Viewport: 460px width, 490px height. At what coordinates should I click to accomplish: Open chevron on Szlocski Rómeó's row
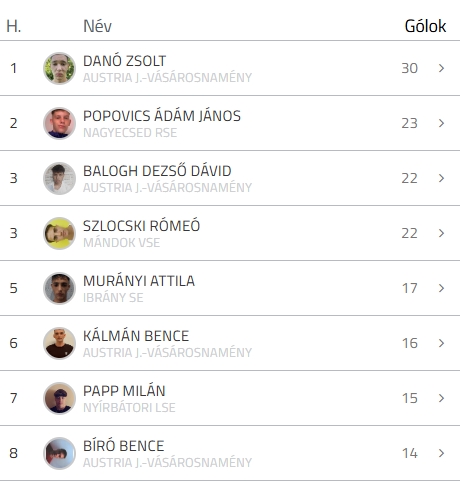tap(441, 233)
